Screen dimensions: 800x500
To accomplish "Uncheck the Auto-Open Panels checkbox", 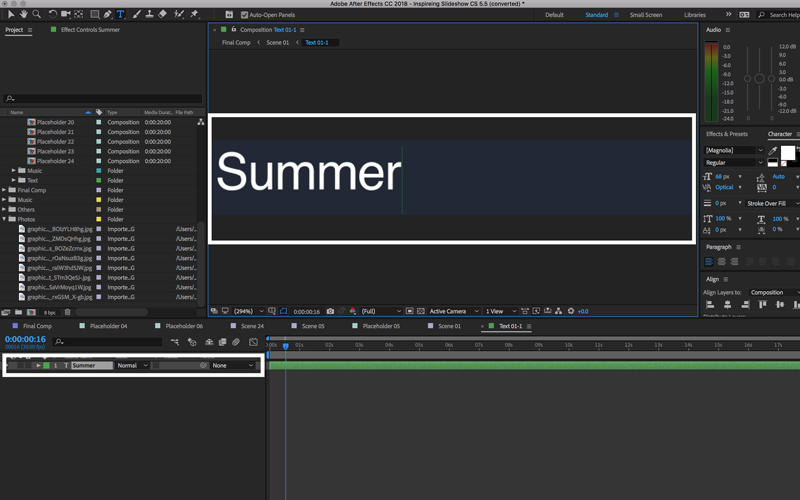I will click(244, 15).
